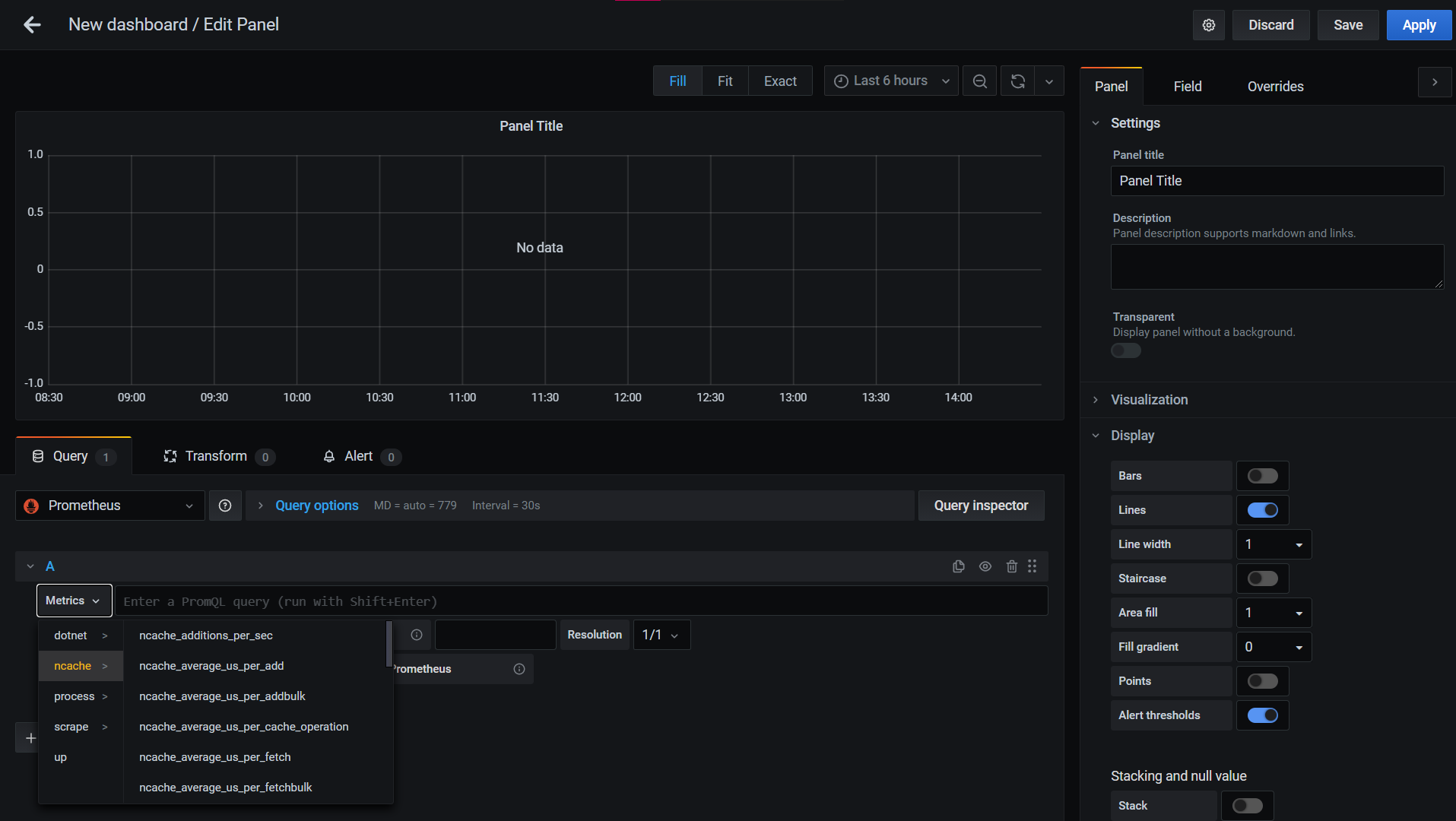Click the zoom out time range icon

980,81
